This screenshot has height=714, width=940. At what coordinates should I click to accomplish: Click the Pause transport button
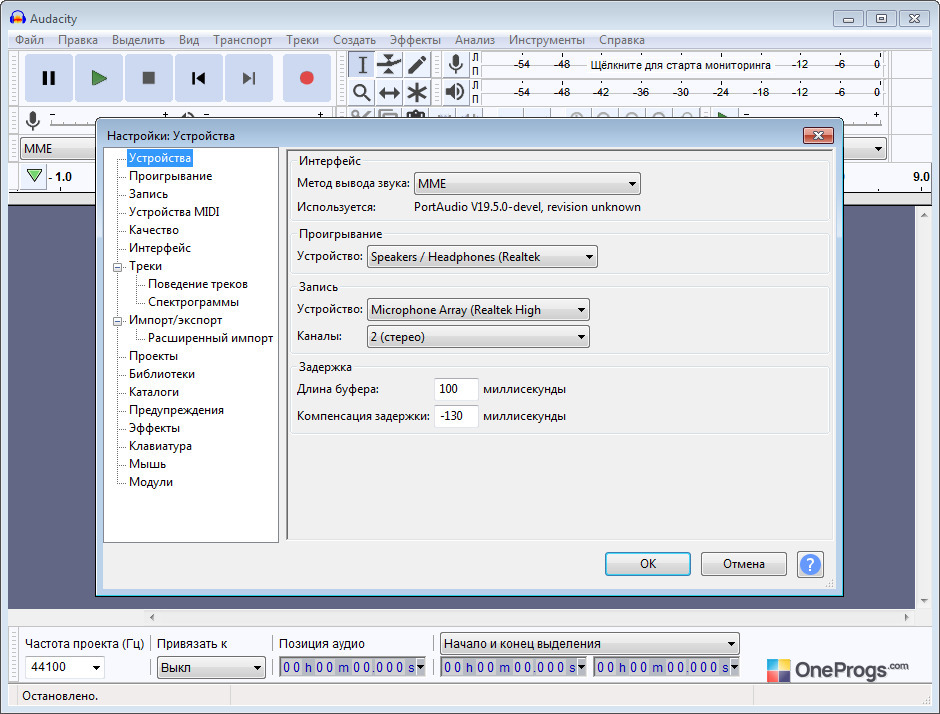click(49, 78)
